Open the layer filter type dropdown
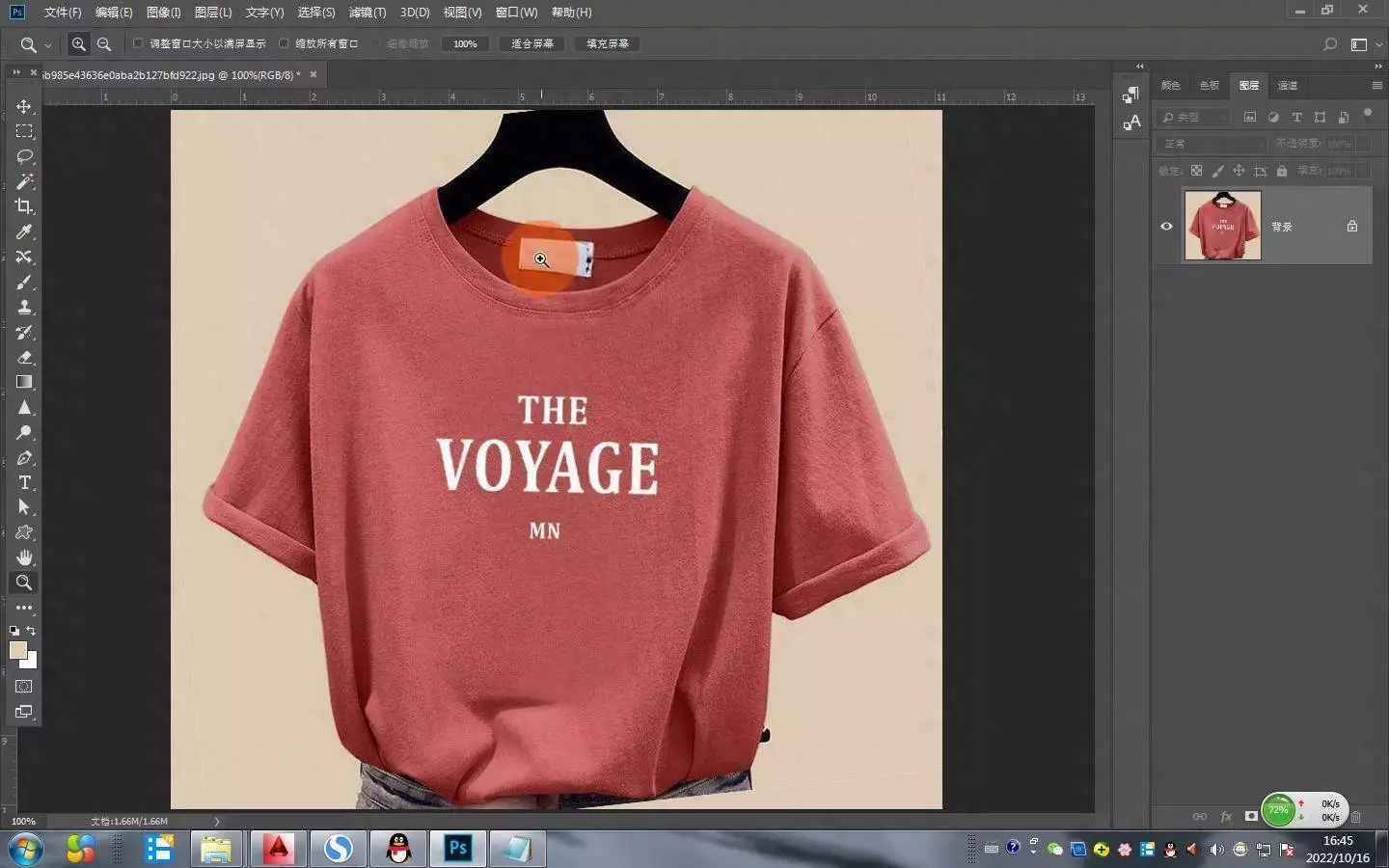This screenshot has height=868, width=1389. pyautogui.click(x=1193, y=117)
